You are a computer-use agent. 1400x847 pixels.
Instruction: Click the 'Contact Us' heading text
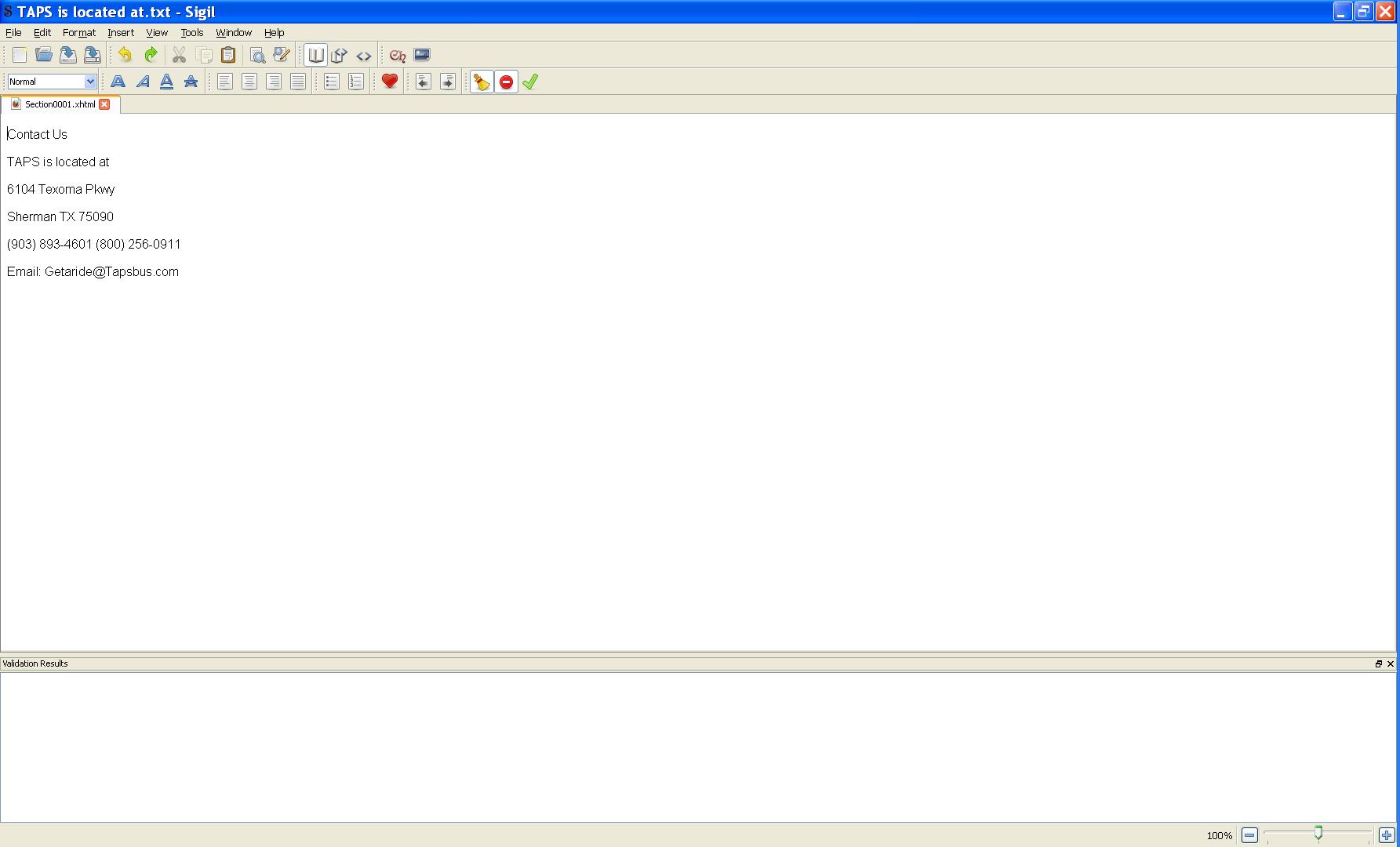38,134
